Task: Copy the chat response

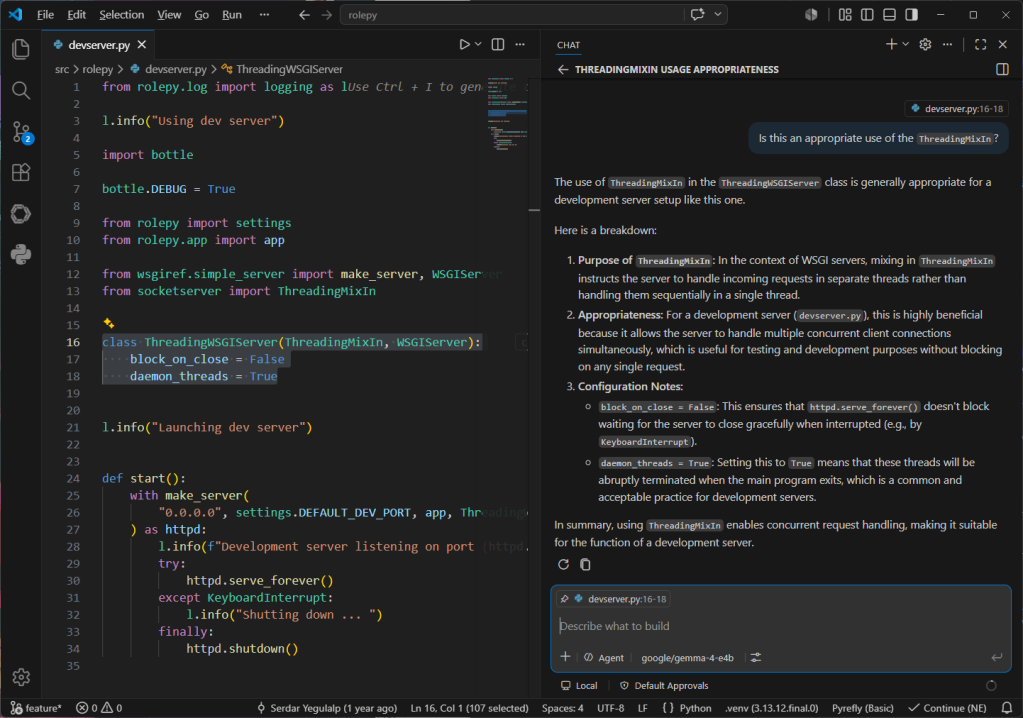Action: coord(585,565)
